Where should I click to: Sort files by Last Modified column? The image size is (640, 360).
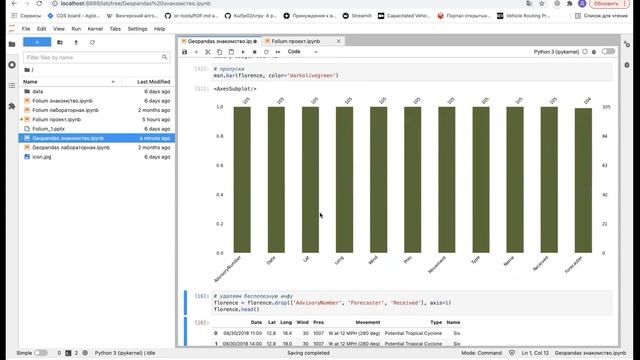tap(149, 82)
